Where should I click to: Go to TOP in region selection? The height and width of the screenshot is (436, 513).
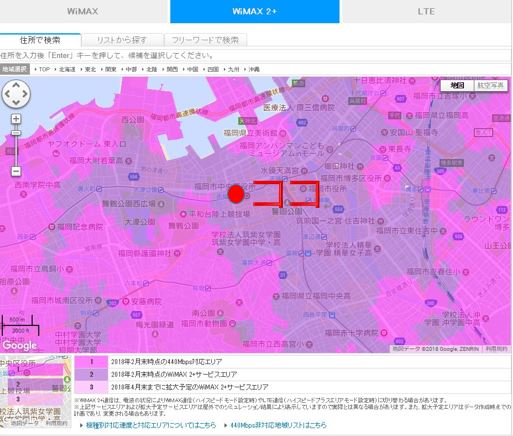44,69
